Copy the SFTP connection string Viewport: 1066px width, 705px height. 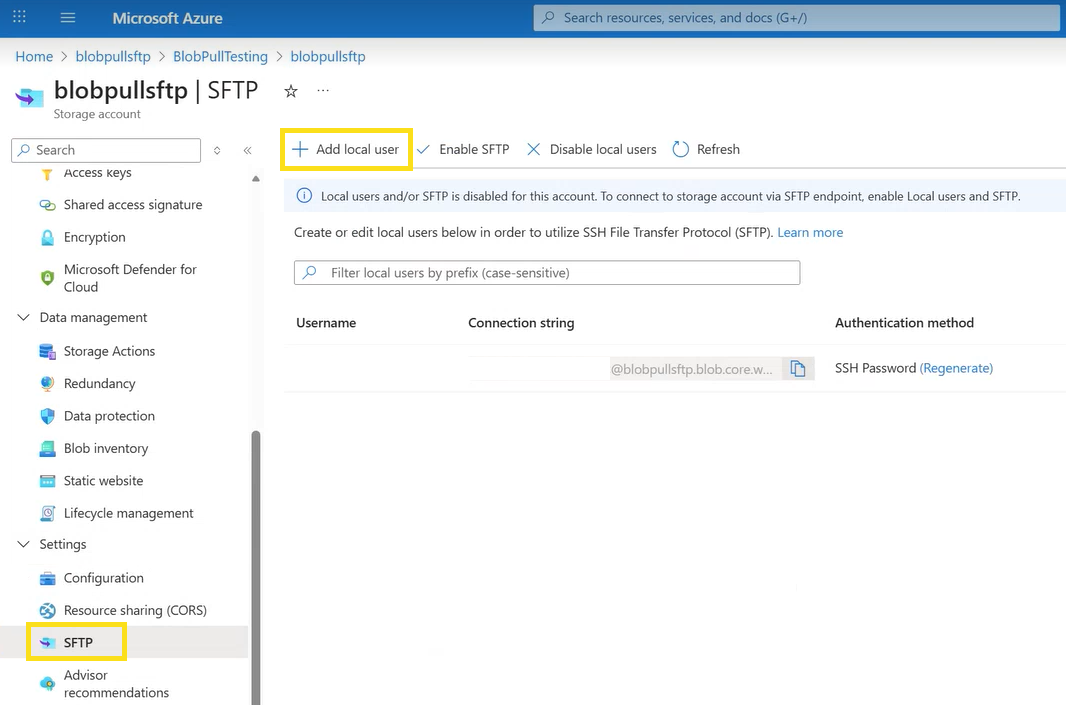click(798, 368)
